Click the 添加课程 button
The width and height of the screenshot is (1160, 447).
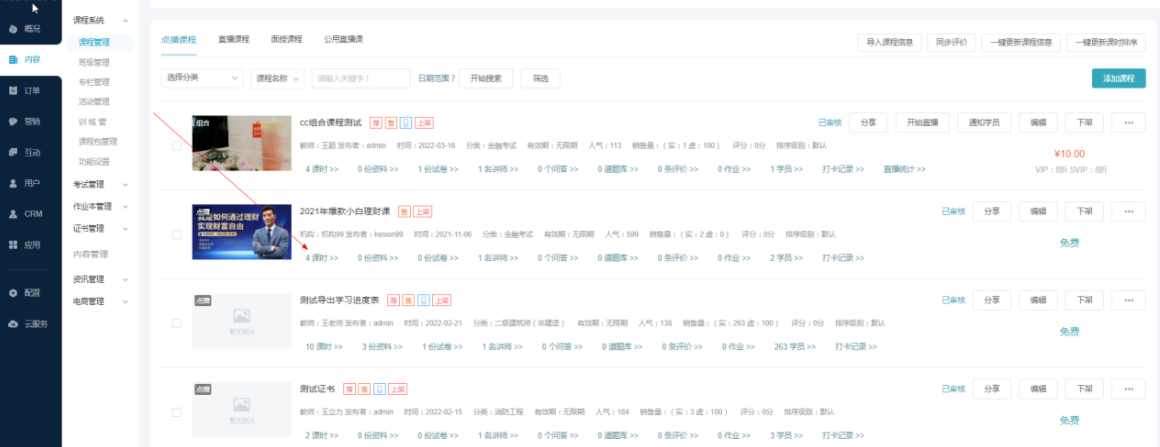[x=1119, y=78]
